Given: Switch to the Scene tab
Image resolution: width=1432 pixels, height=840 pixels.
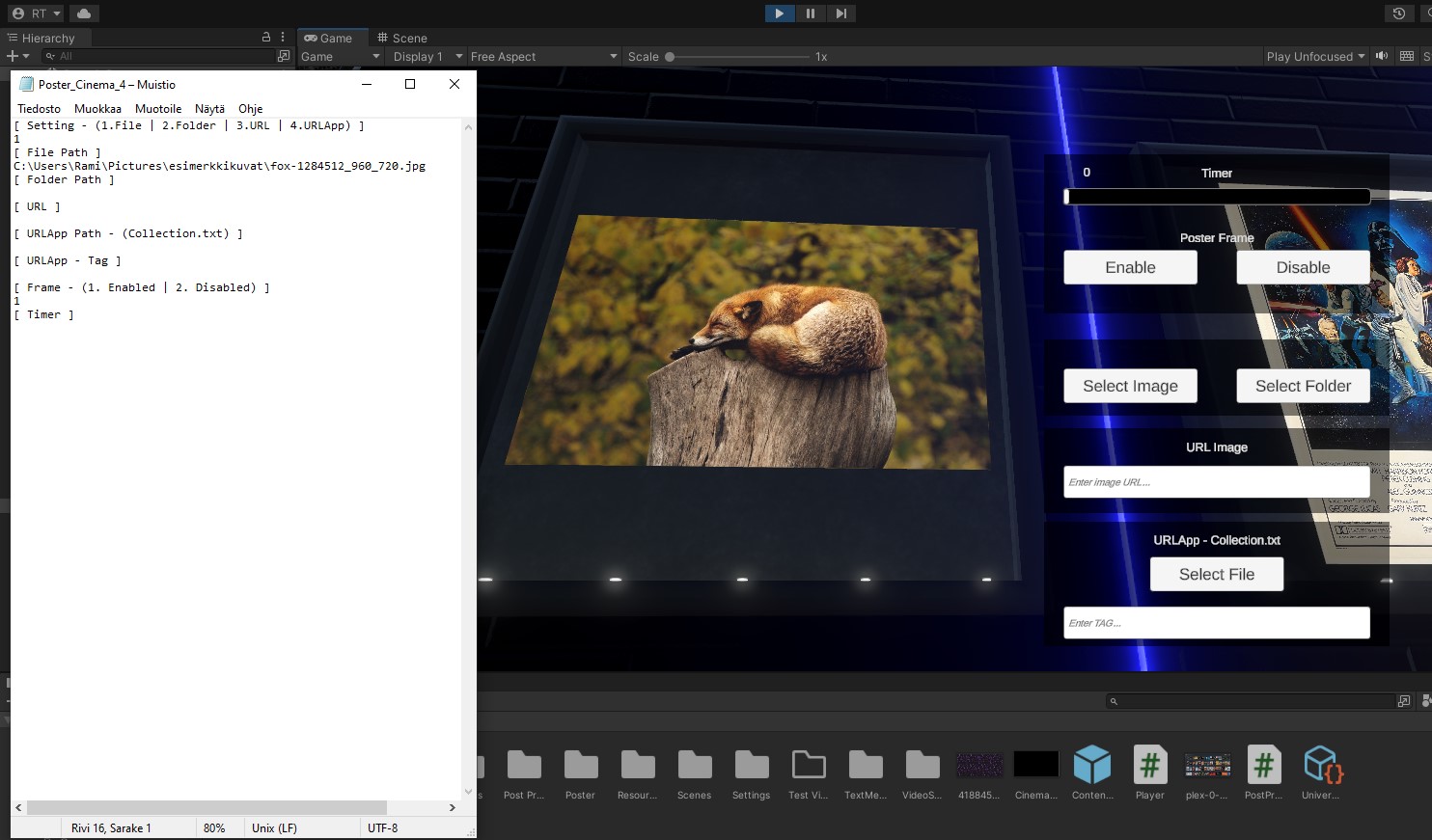Looking at the screenshot, I should (x=410, y=38).
